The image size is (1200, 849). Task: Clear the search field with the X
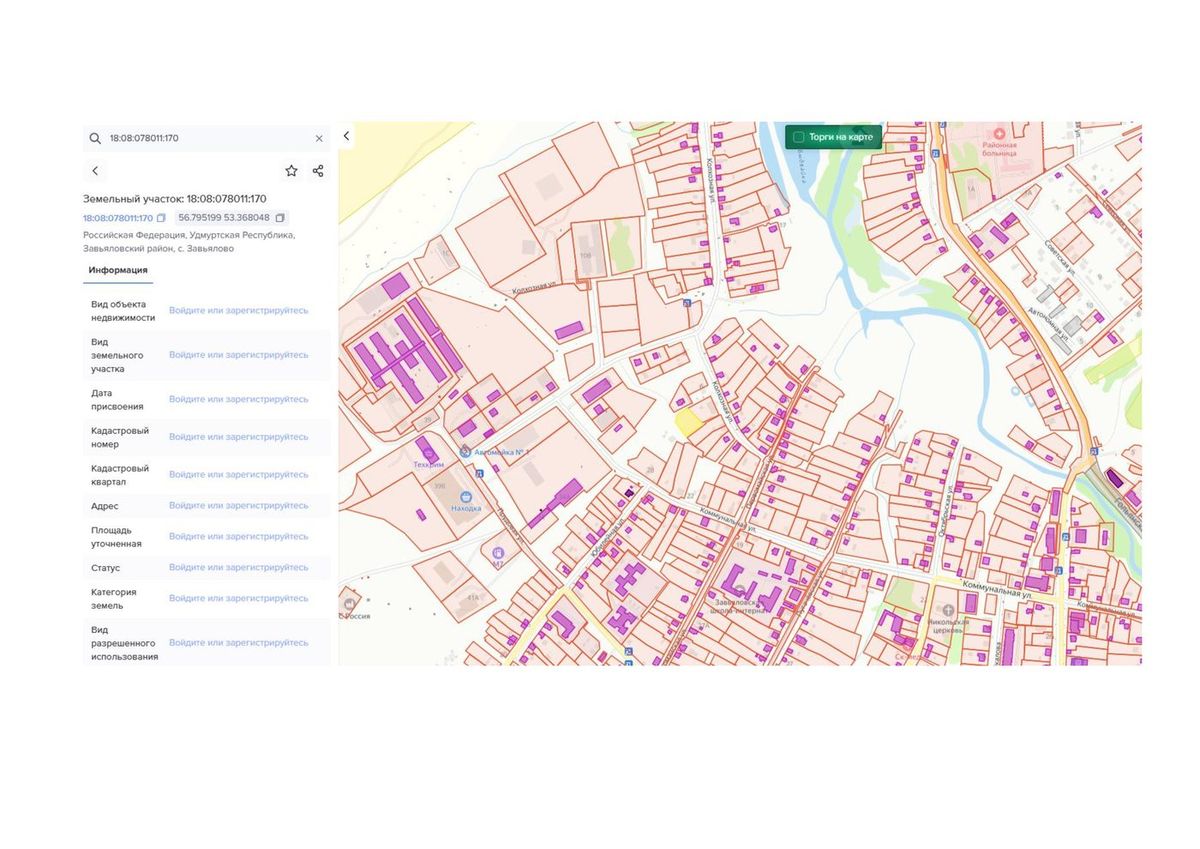(319, 138)
